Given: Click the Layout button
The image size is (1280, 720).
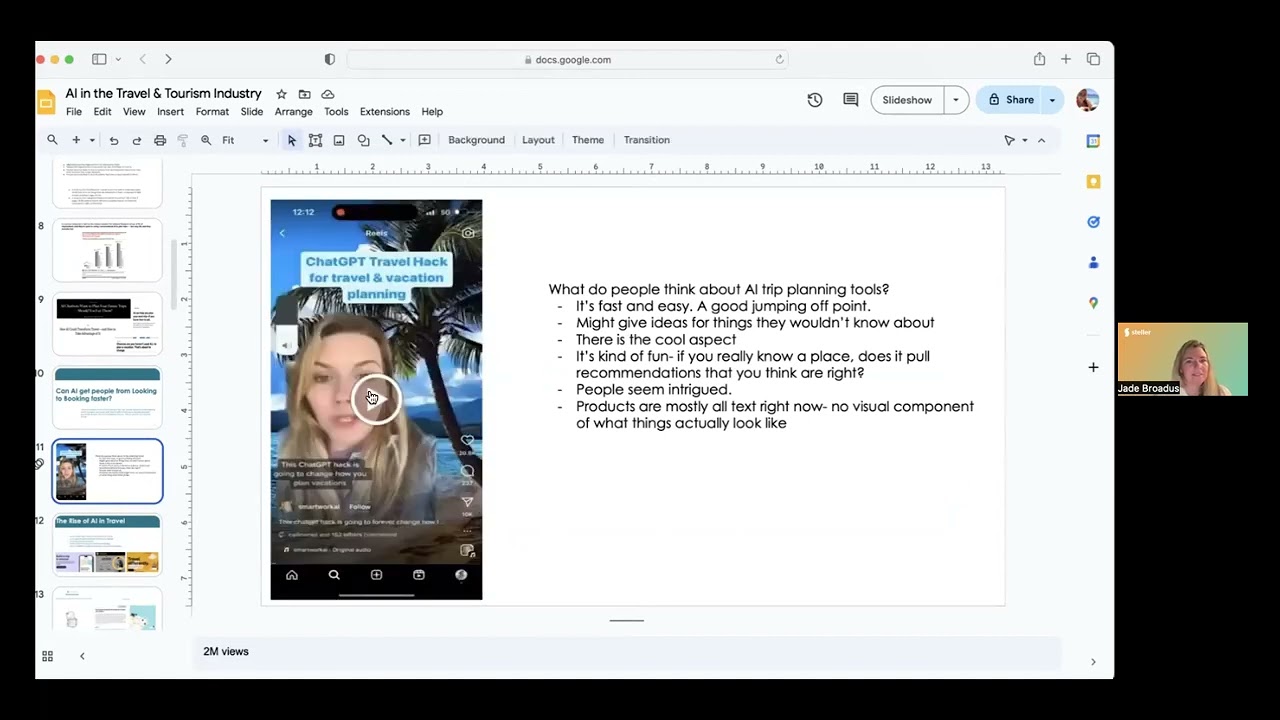Looking at the screenshot, I should click(538, 140).
